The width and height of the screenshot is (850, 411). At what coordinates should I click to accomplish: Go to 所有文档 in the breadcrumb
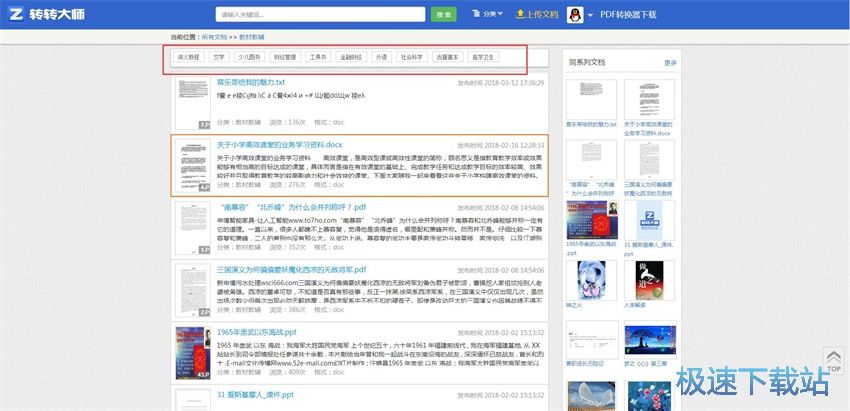[x=214, y=37]
